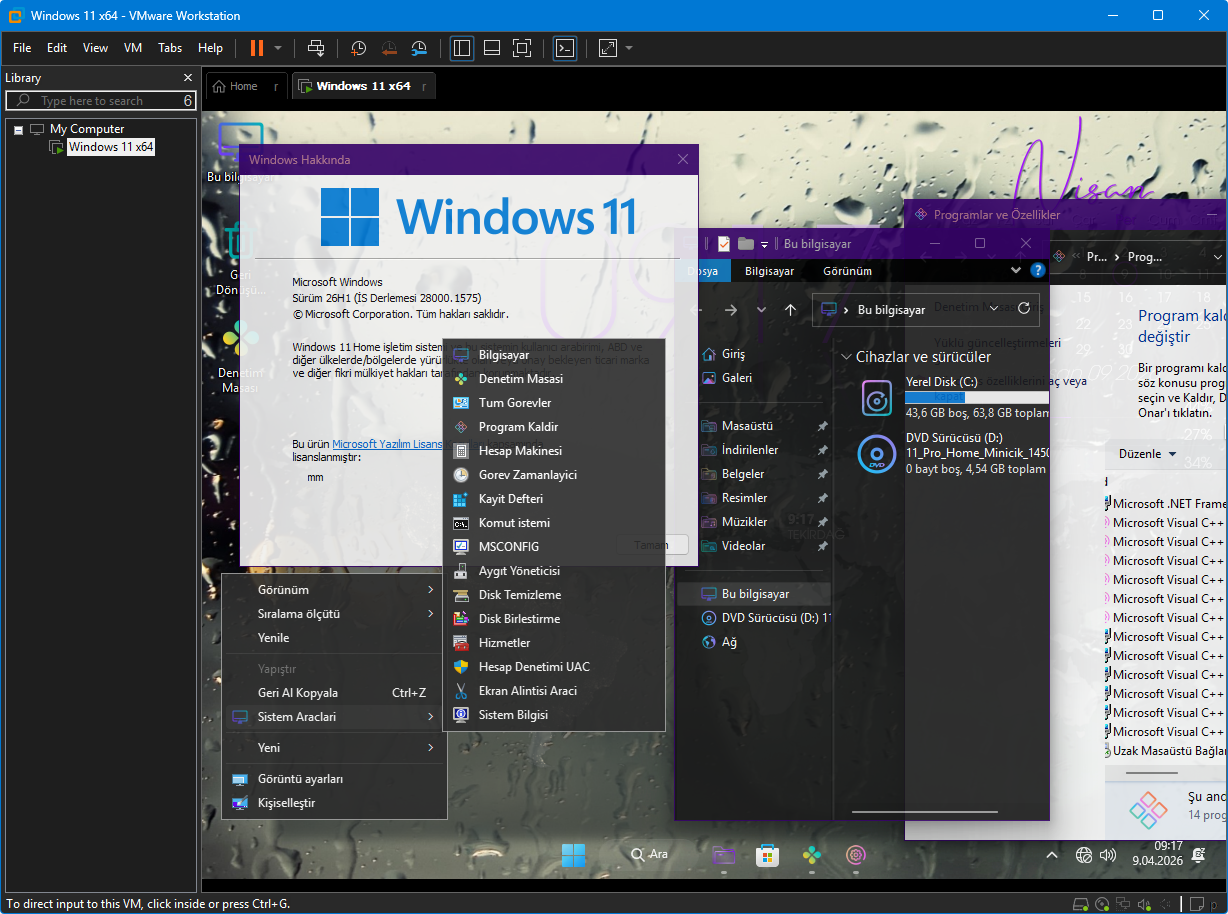Open the VMware VM menu
1228x914 pixels.
point(133,48)
